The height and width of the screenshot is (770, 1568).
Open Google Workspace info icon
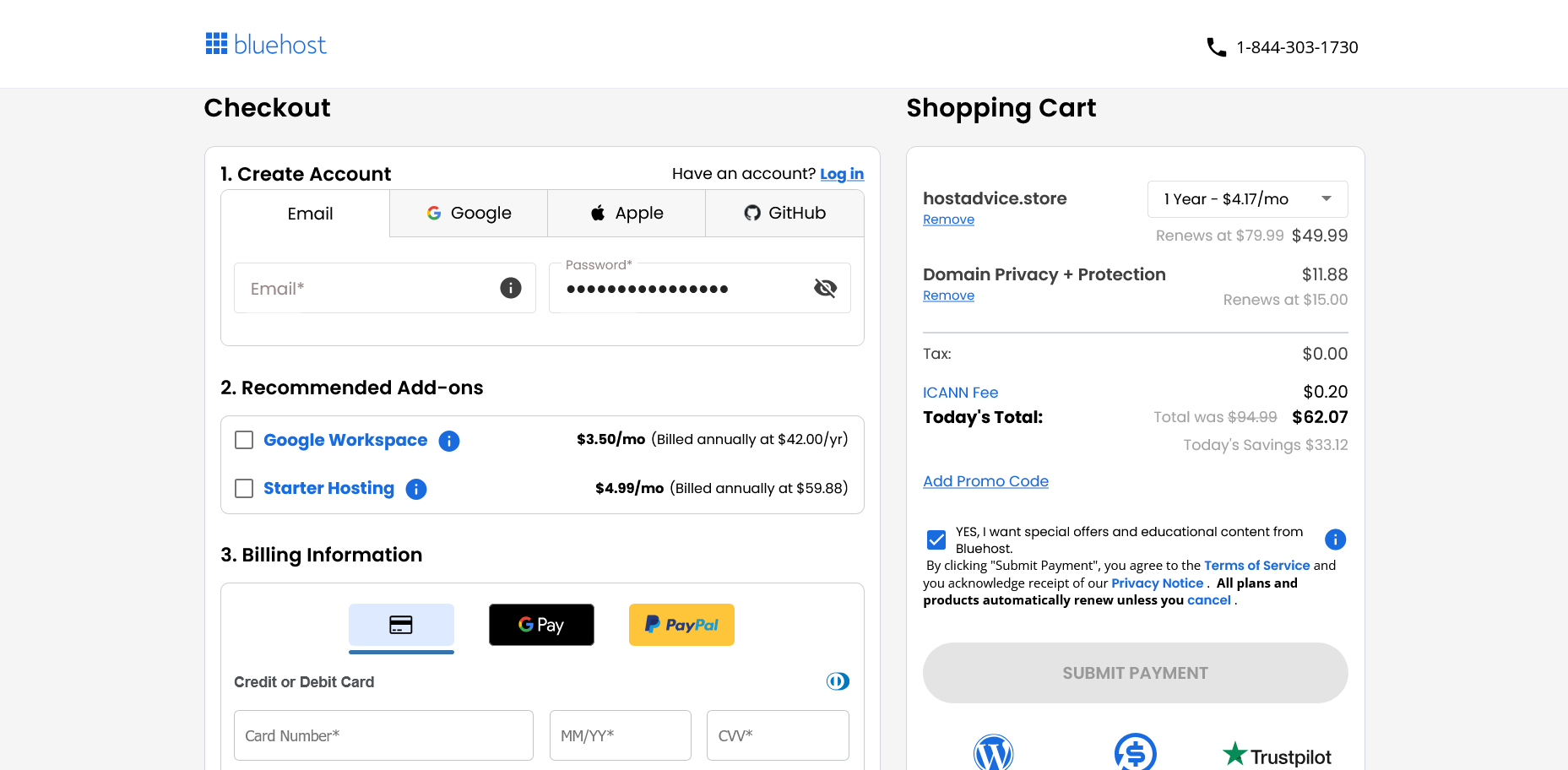(449, 441)
